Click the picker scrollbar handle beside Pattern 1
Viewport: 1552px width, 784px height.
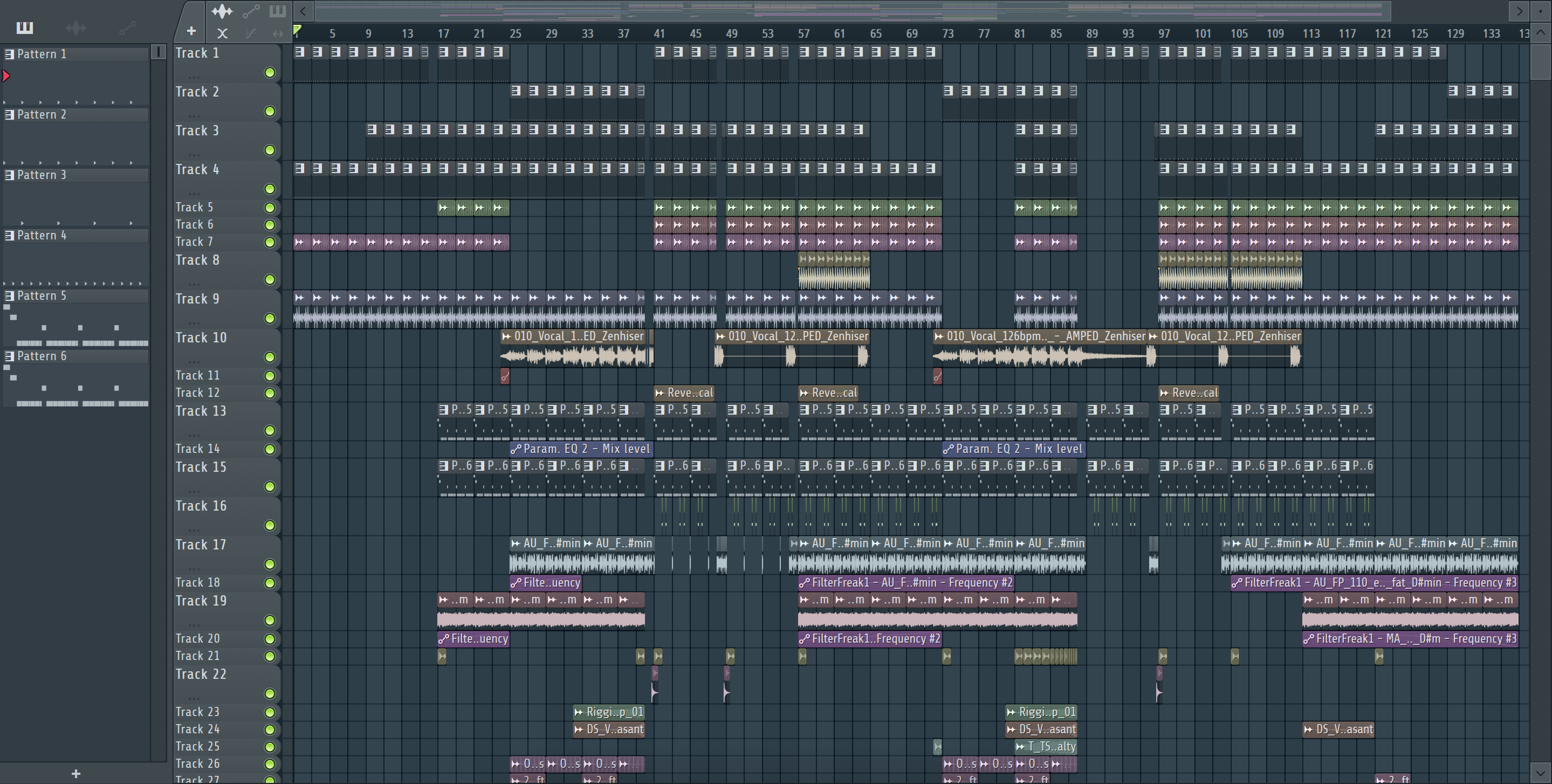click(x=159, y=52)
